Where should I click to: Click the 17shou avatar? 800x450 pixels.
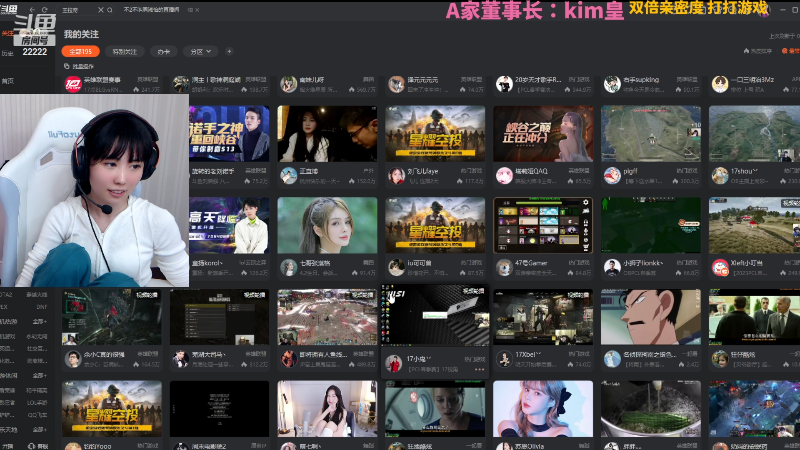coord(720,176)
